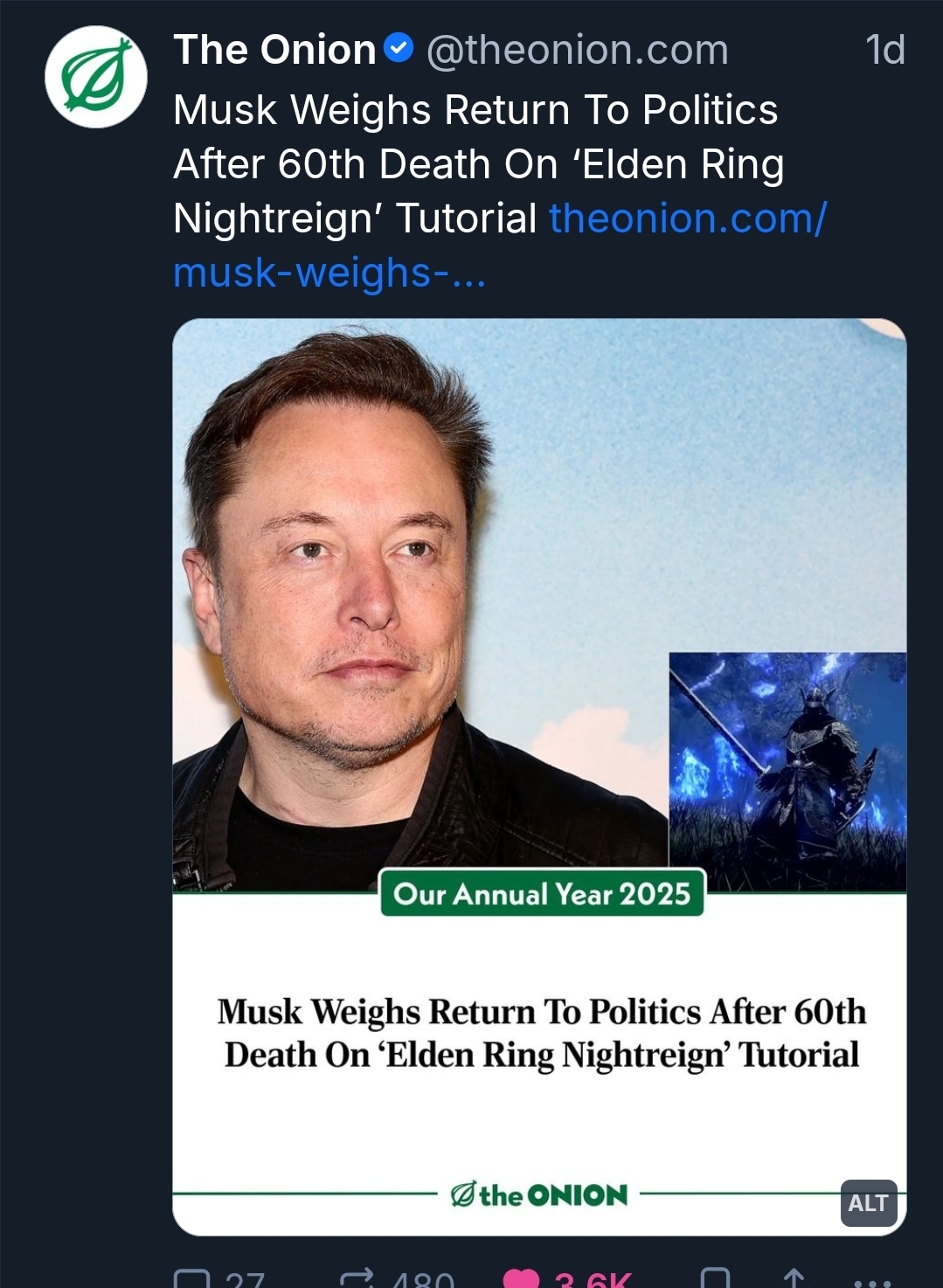The height and width of the screenshot is (1288, 943).
Task: Click the bold headline inside the card
Action: pyautogui.click(x=541, y=1033)
